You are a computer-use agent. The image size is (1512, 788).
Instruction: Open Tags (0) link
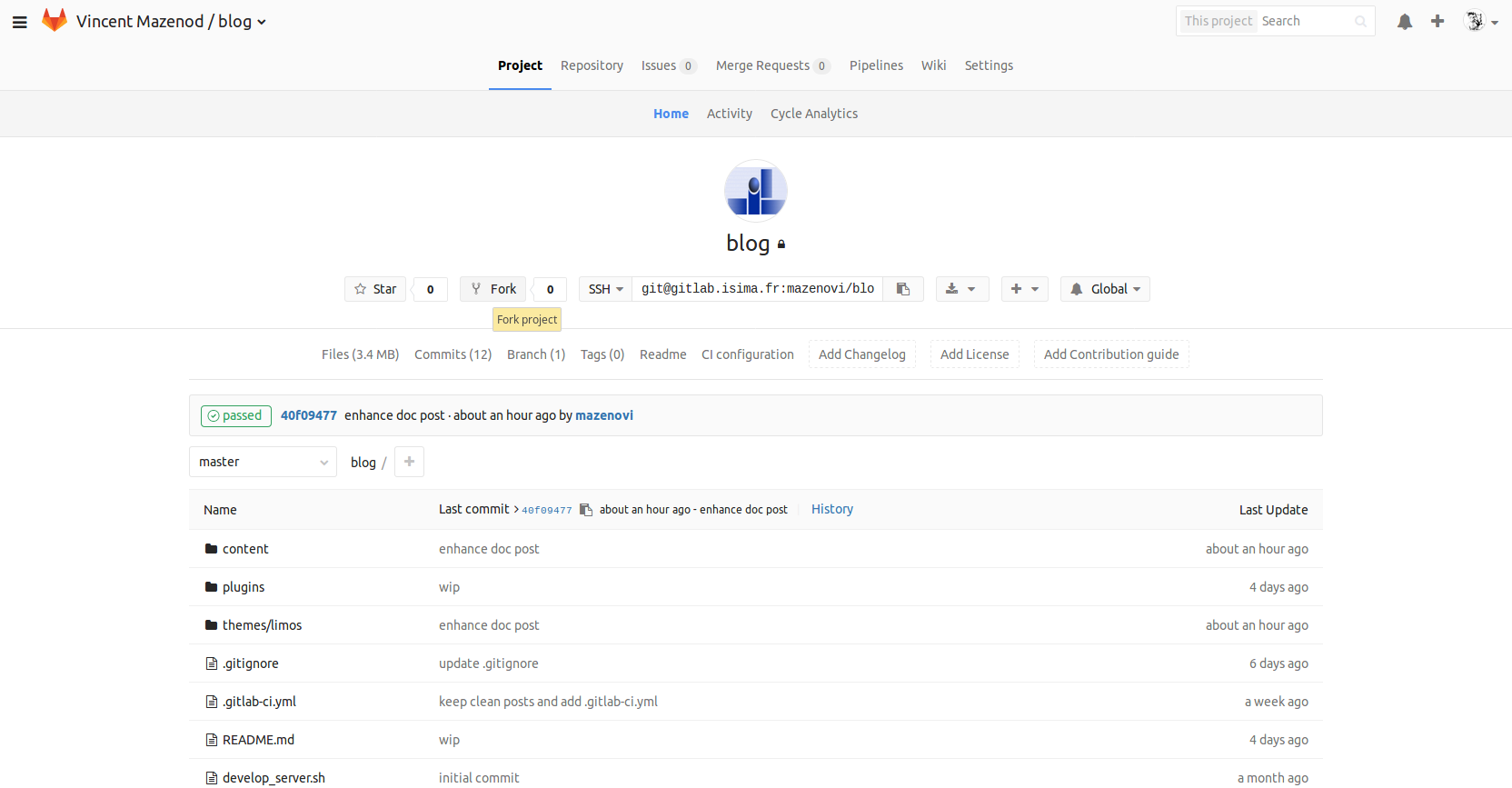point(602,354)
